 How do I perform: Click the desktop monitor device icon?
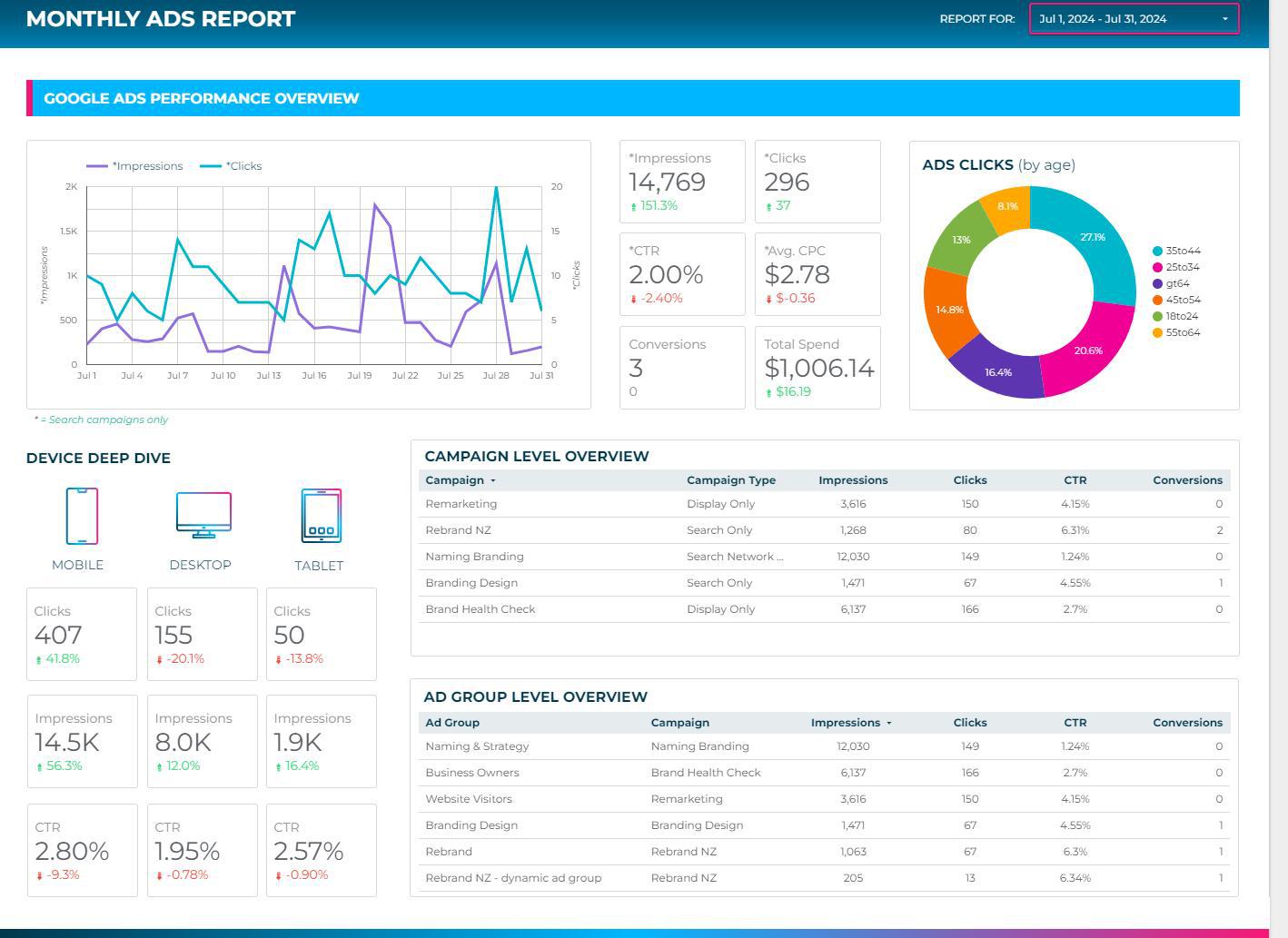(x=203, y=515)
